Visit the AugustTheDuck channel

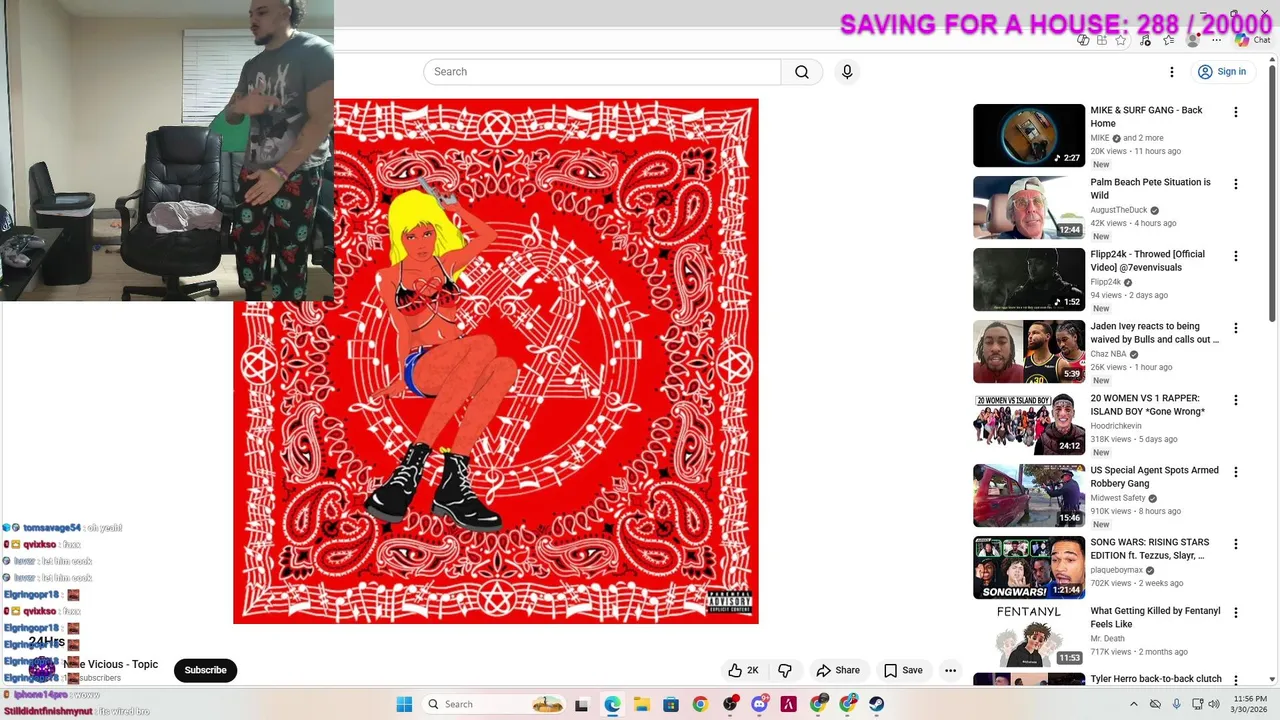pos(1119,210)
